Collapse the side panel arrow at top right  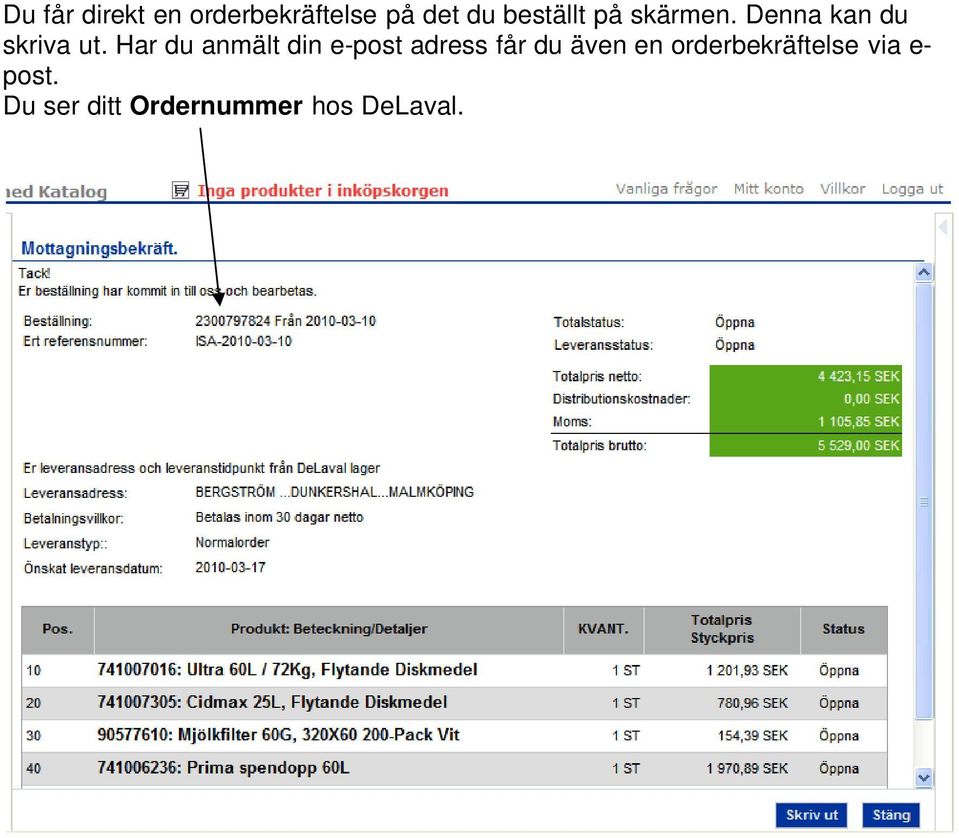(x=943, y=228)
